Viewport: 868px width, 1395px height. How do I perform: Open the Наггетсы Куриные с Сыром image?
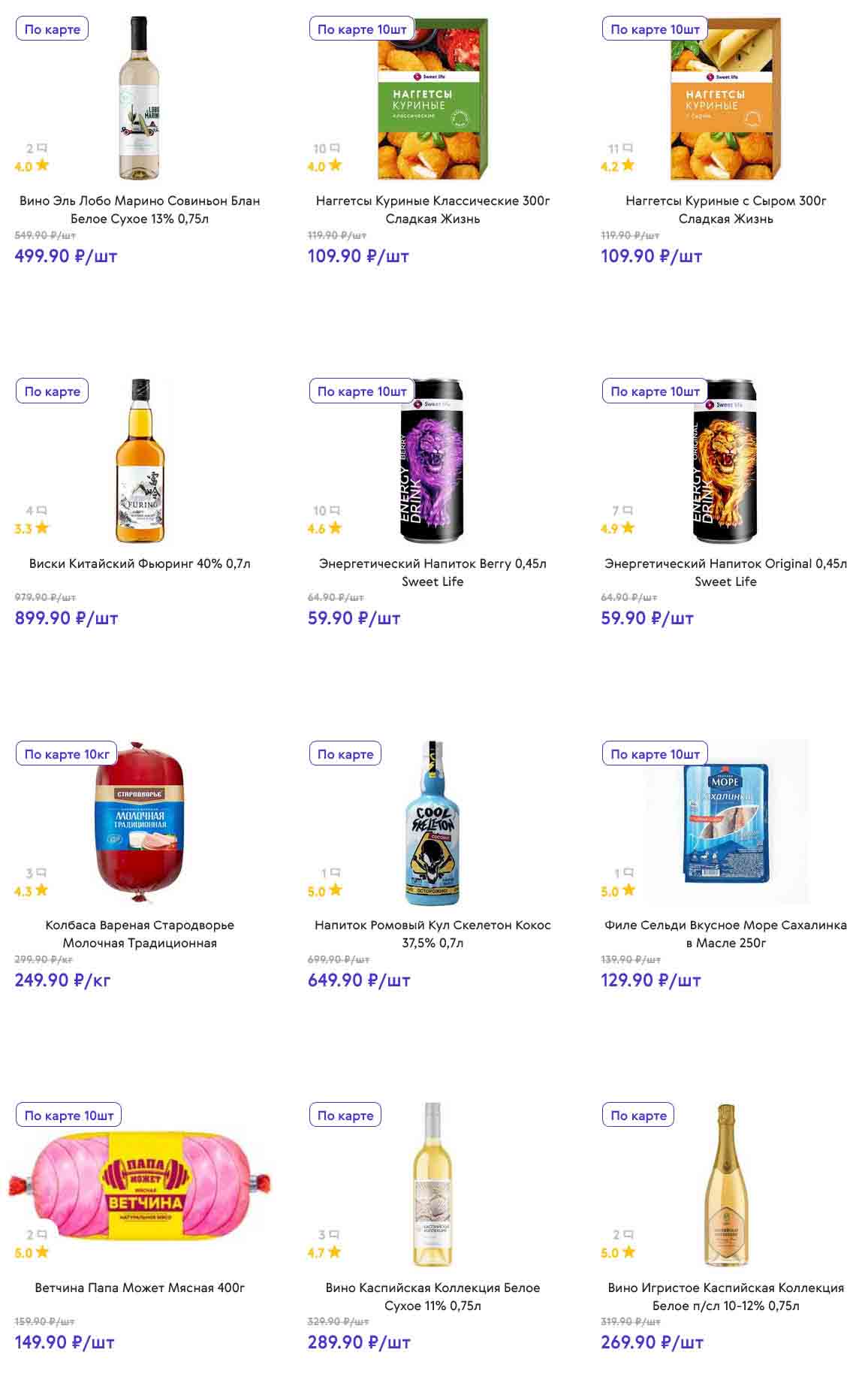point(725,99)
